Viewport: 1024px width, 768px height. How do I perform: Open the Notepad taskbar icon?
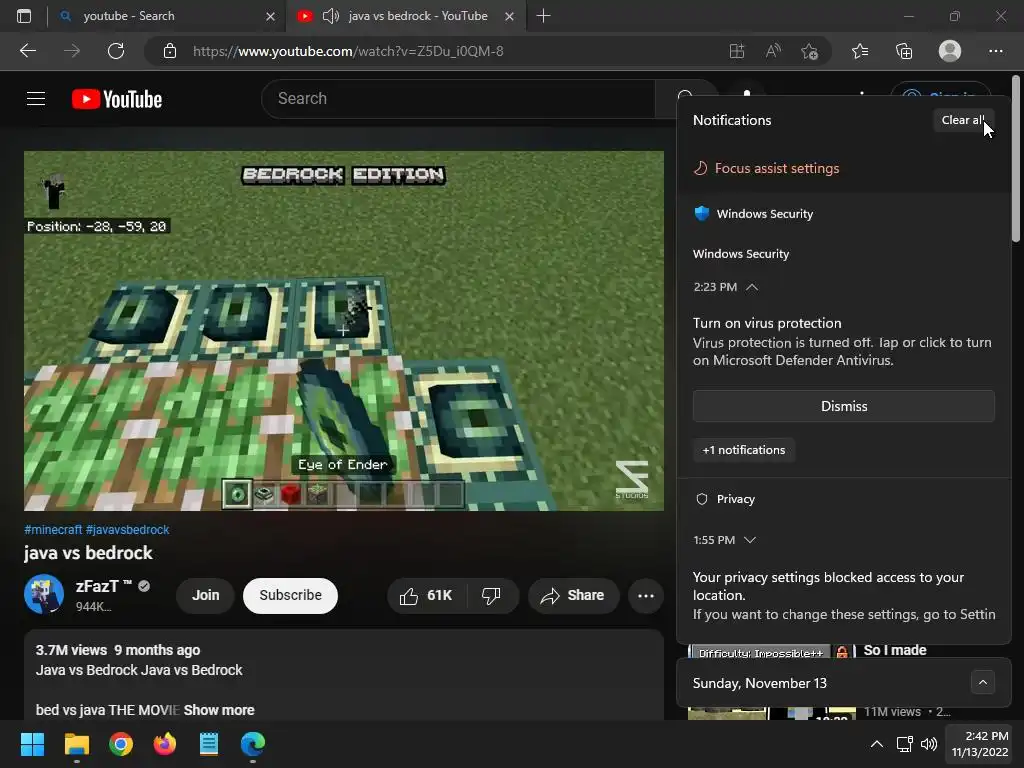tap(209, 744)
